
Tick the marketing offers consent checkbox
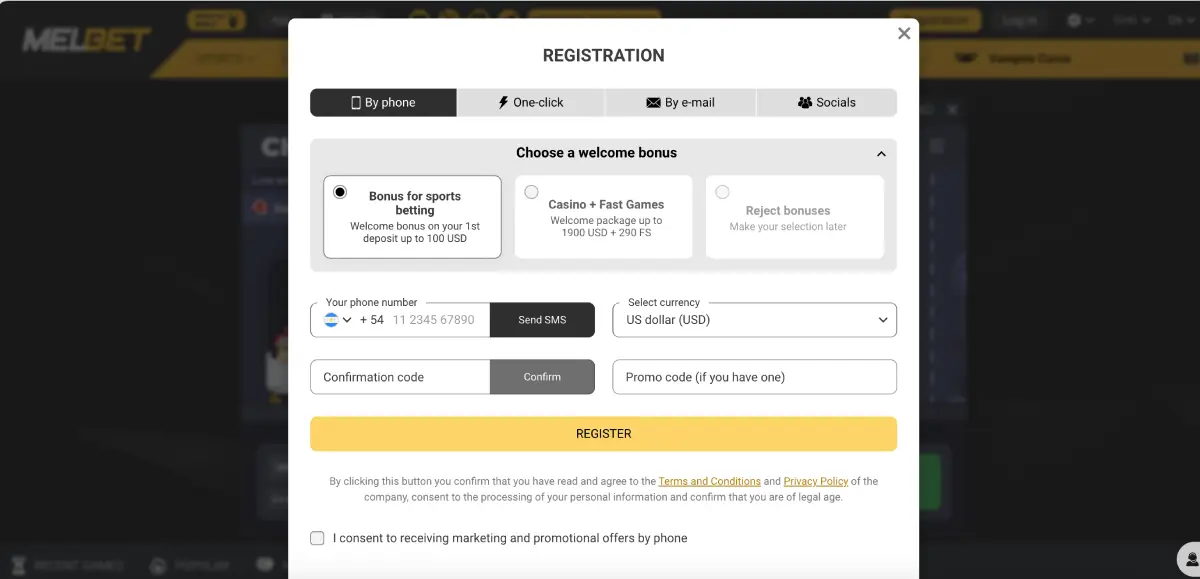pos(317,538)
